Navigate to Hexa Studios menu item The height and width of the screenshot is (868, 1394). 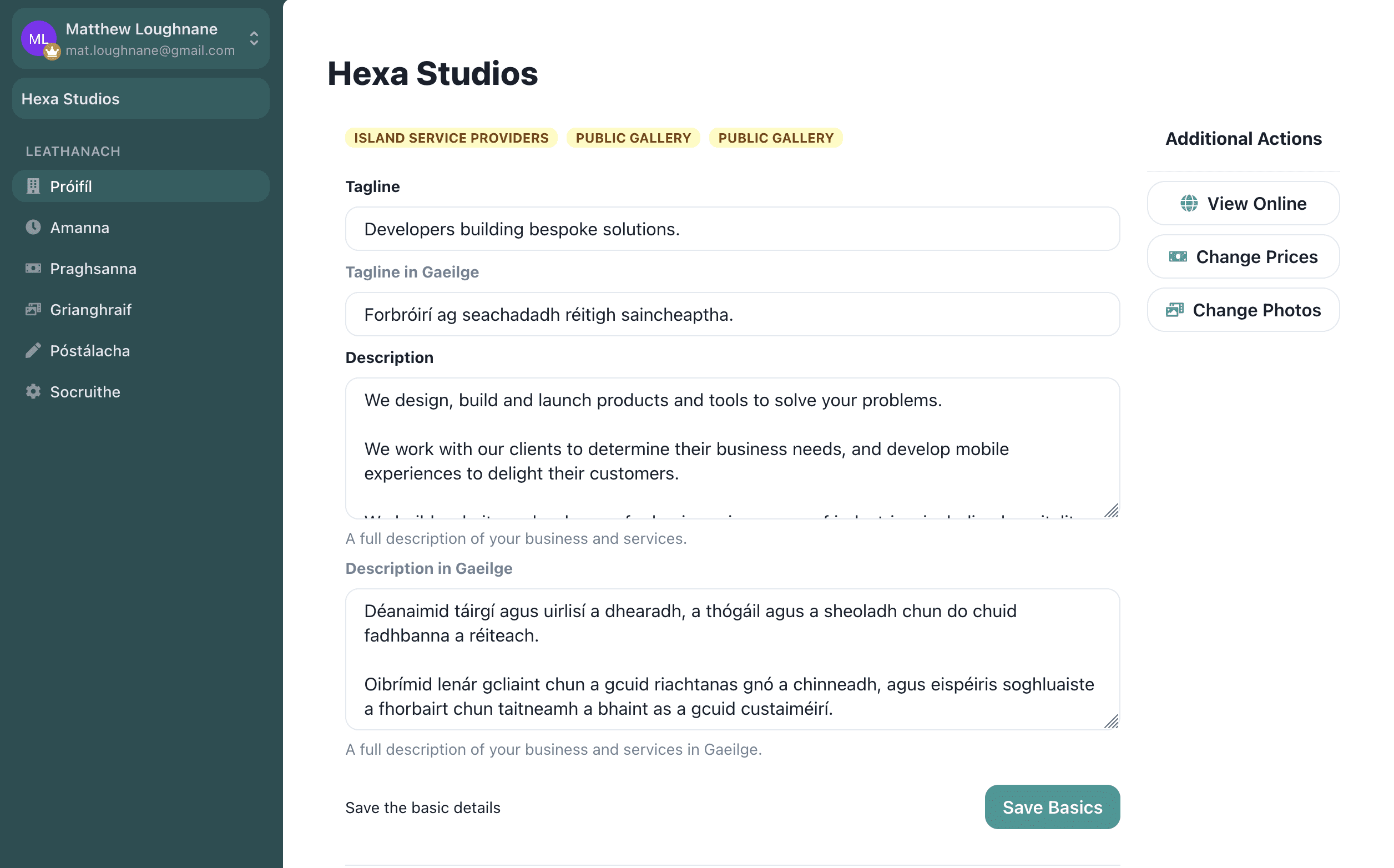coord(141,98)
